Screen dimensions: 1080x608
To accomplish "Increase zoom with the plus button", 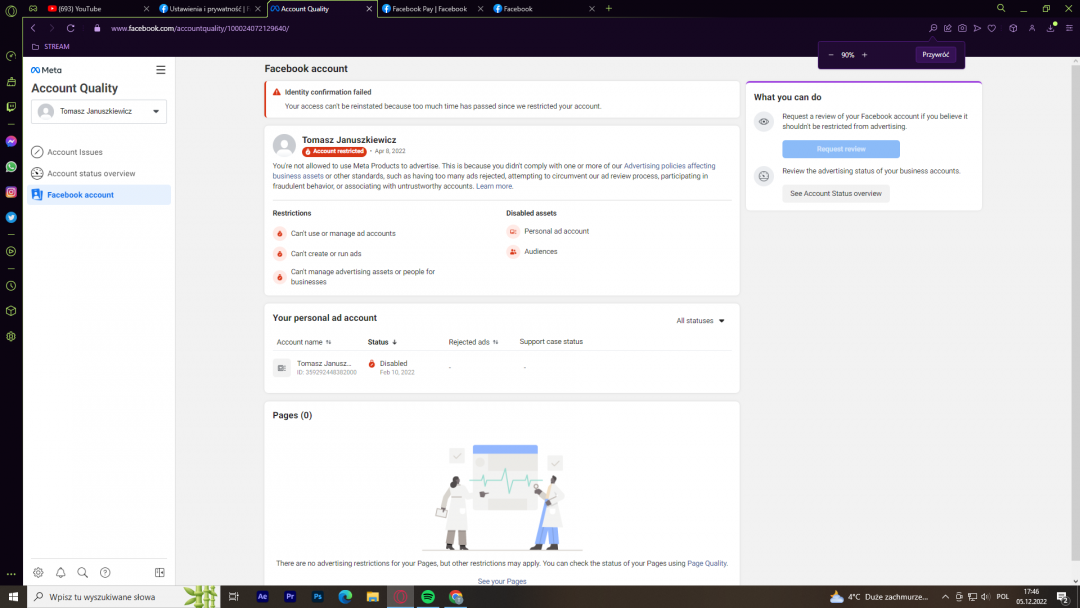I will coord(864,55).
